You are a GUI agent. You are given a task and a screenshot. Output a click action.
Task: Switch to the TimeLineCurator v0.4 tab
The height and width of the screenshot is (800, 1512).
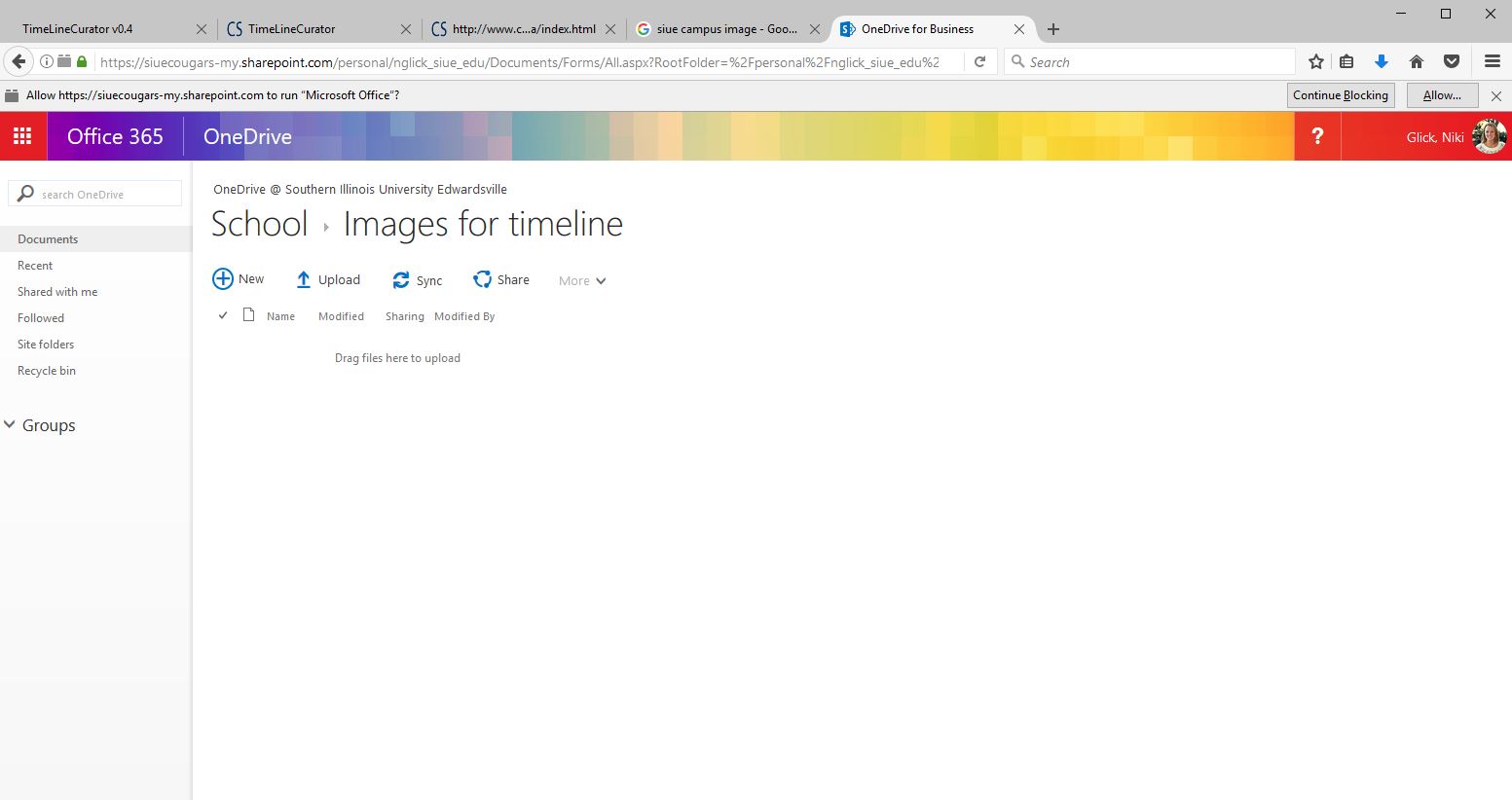(78, 29)
